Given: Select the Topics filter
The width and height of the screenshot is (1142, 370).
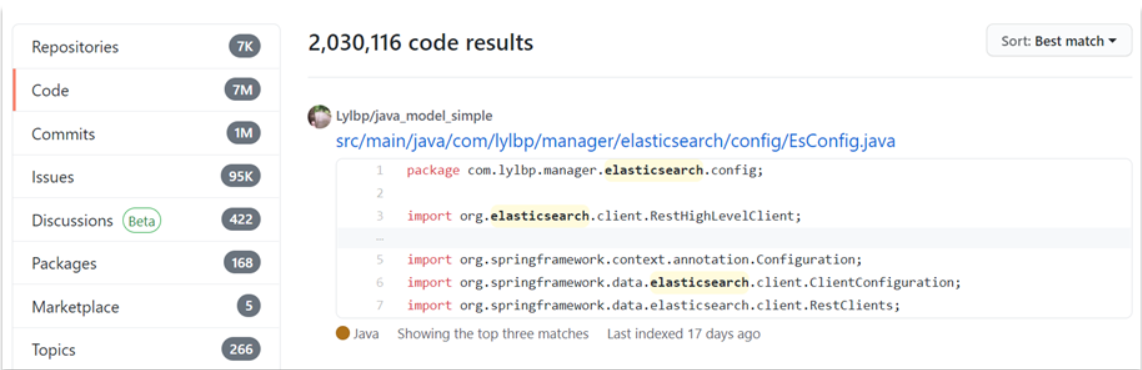Looking at the screenshot, I should (x=146, y=350).
